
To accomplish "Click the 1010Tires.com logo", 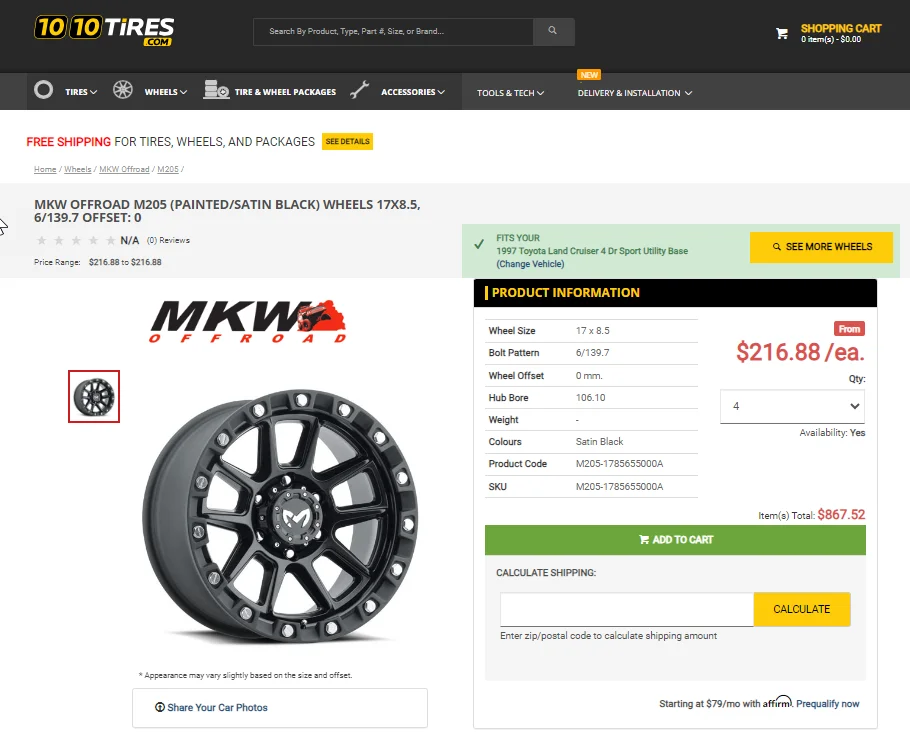I will [104, 30].
